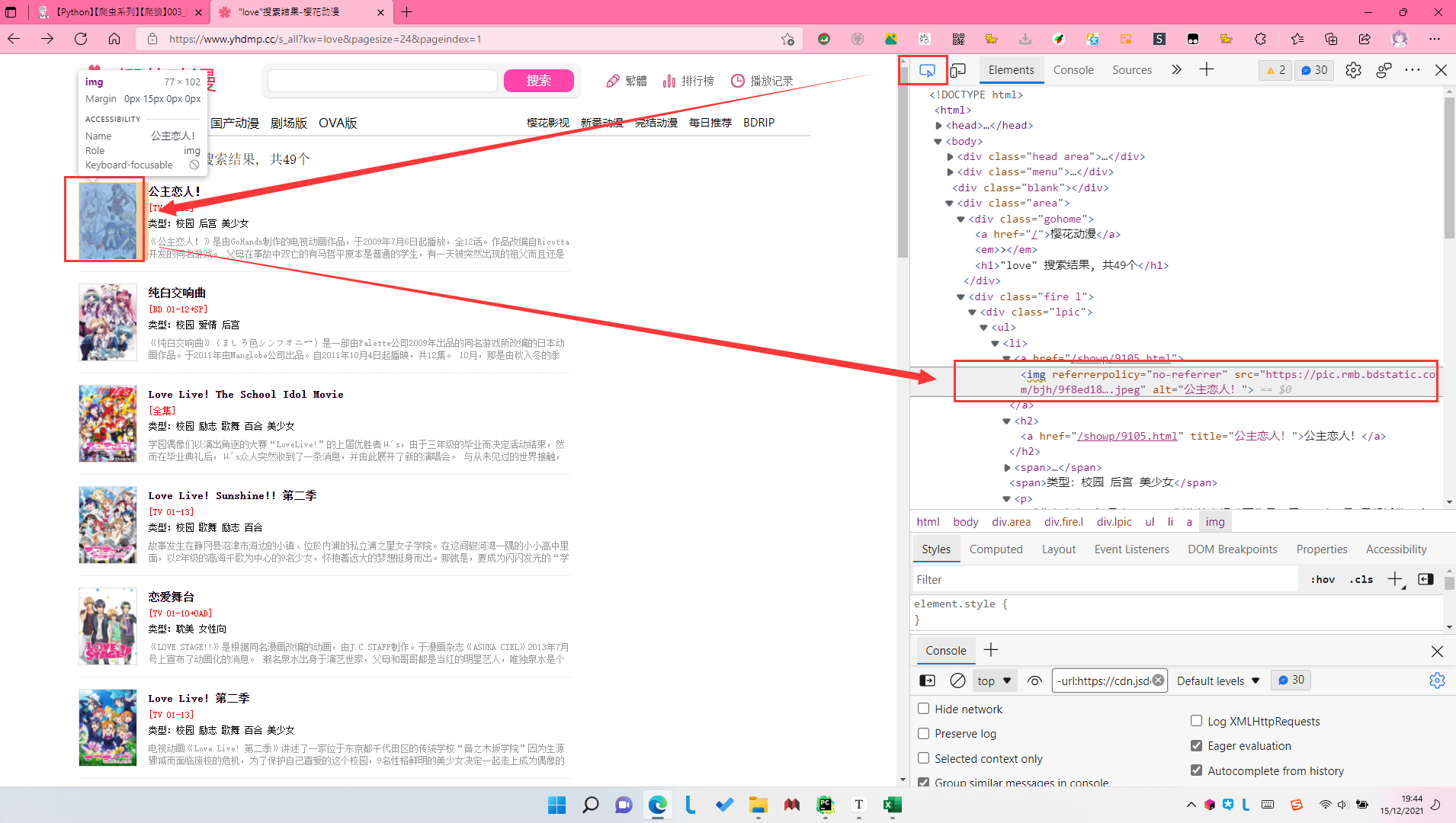This screenshot has width=1456, height=823.
Task: Show more DevTools tabs chevron
Action: (x=1177, y=70)
